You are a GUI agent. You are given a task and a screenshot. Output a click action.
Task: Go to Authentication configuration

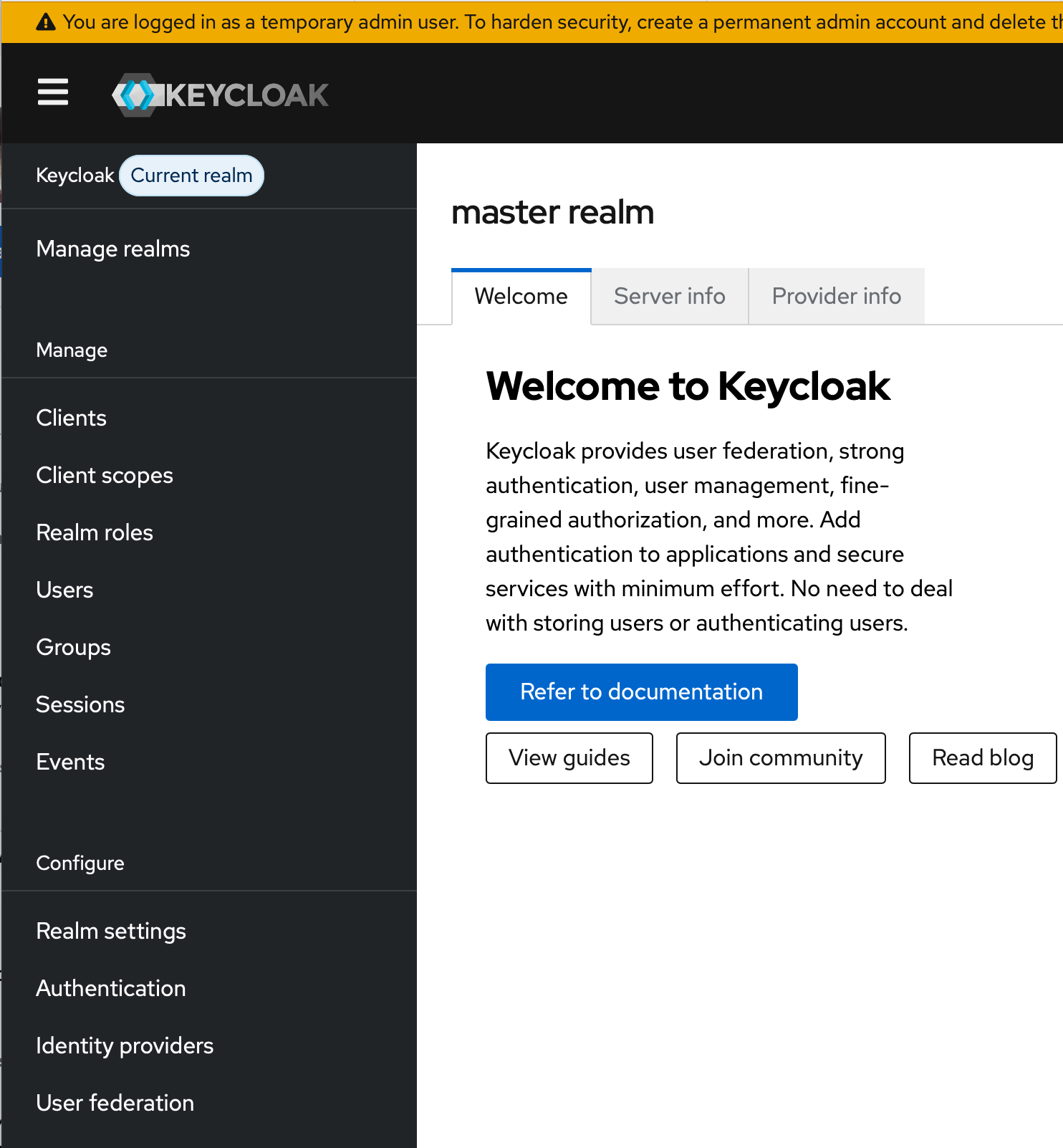[111, 988]
